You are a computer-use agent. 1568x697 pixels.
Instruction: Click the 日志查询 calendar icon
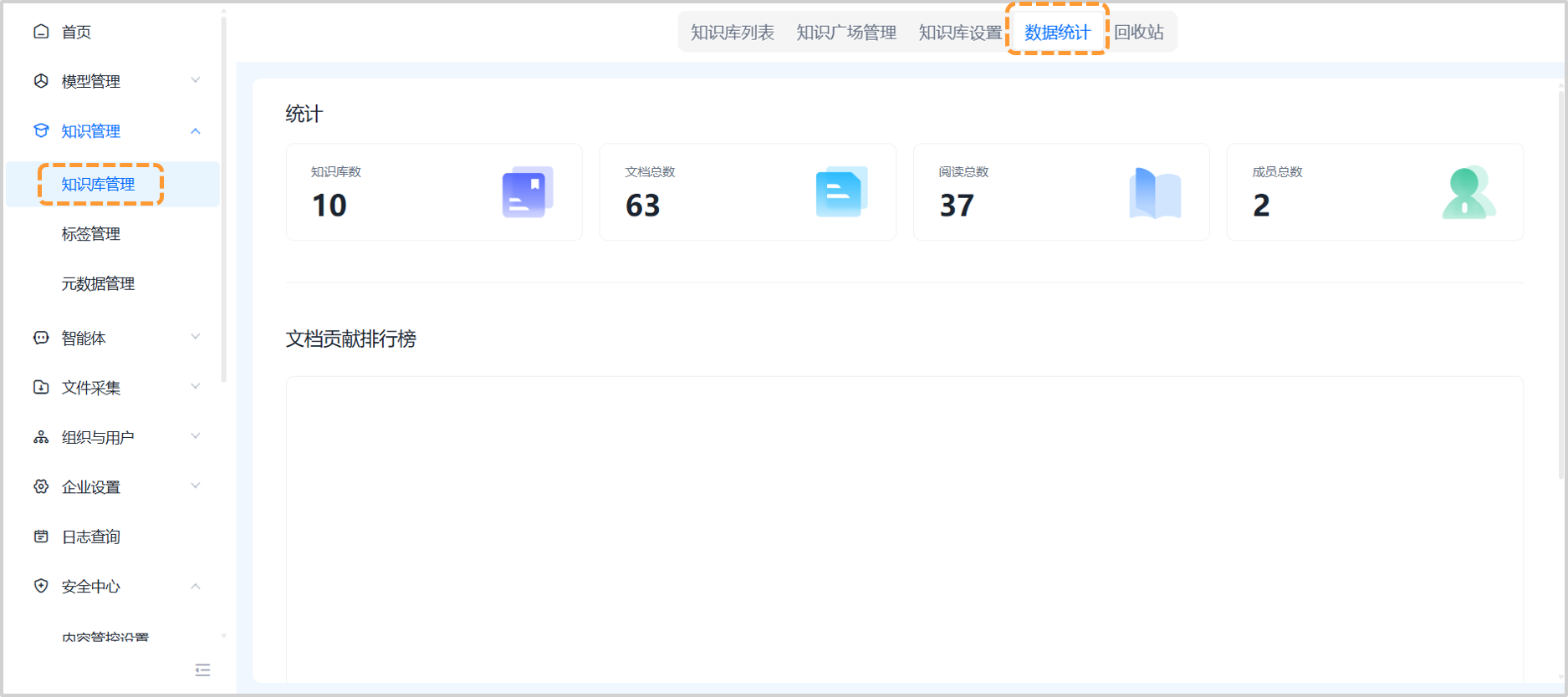pyautogui.click(x=41, y=537)
